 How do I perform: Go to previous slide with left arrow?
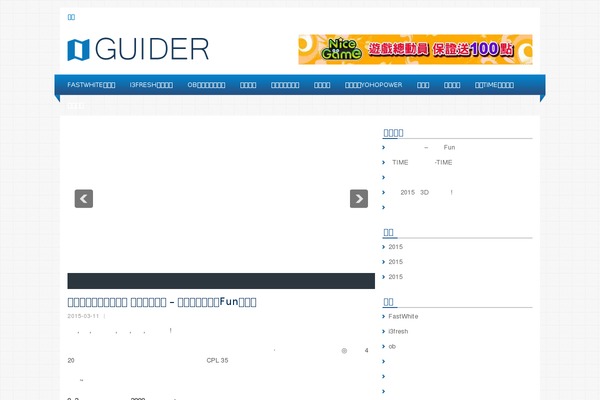(84, 199)
